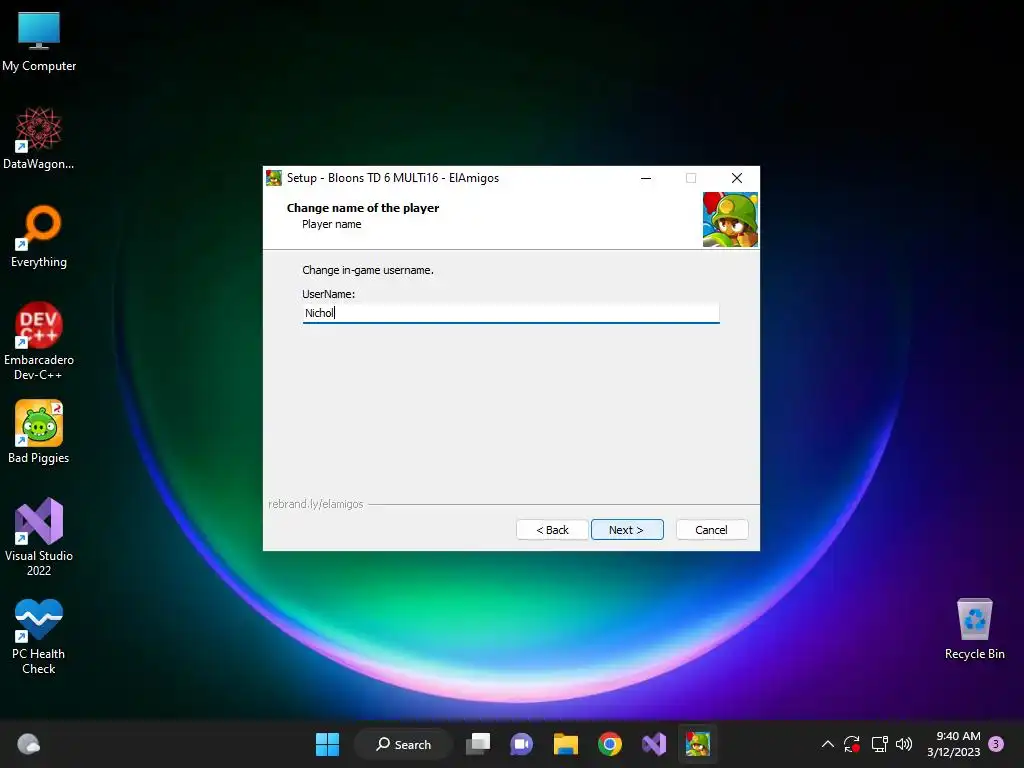
Task: Open the clock and date panel
Action: [x=953, y=744]
